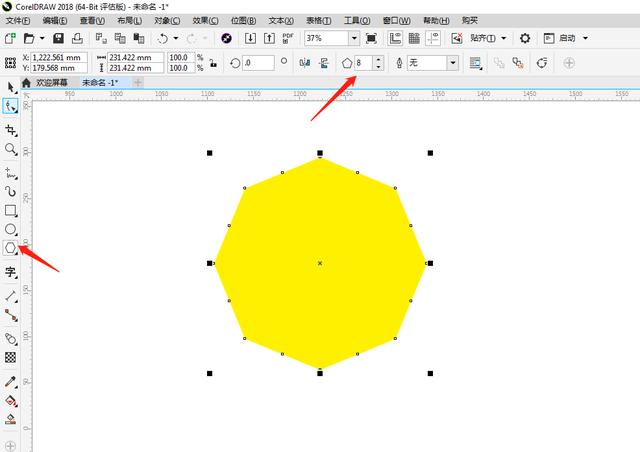640x452 pixels.
Task: Click the X position input field
Action: [x=59, y=58]
